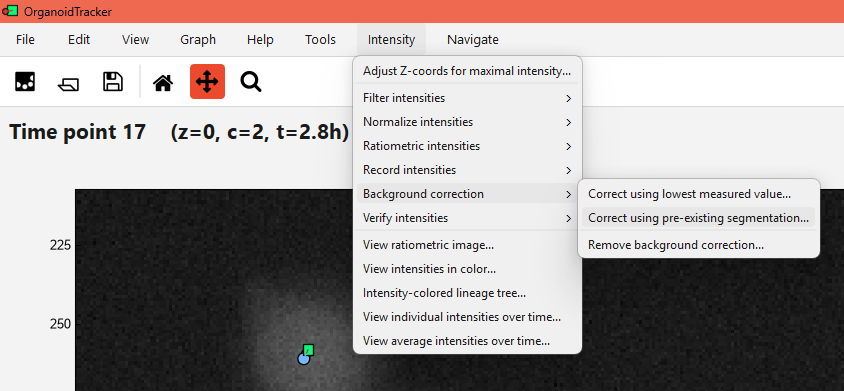Click the Time point 17 heading
The height and width of the screenshot is (391, 844).
(78, 132)
